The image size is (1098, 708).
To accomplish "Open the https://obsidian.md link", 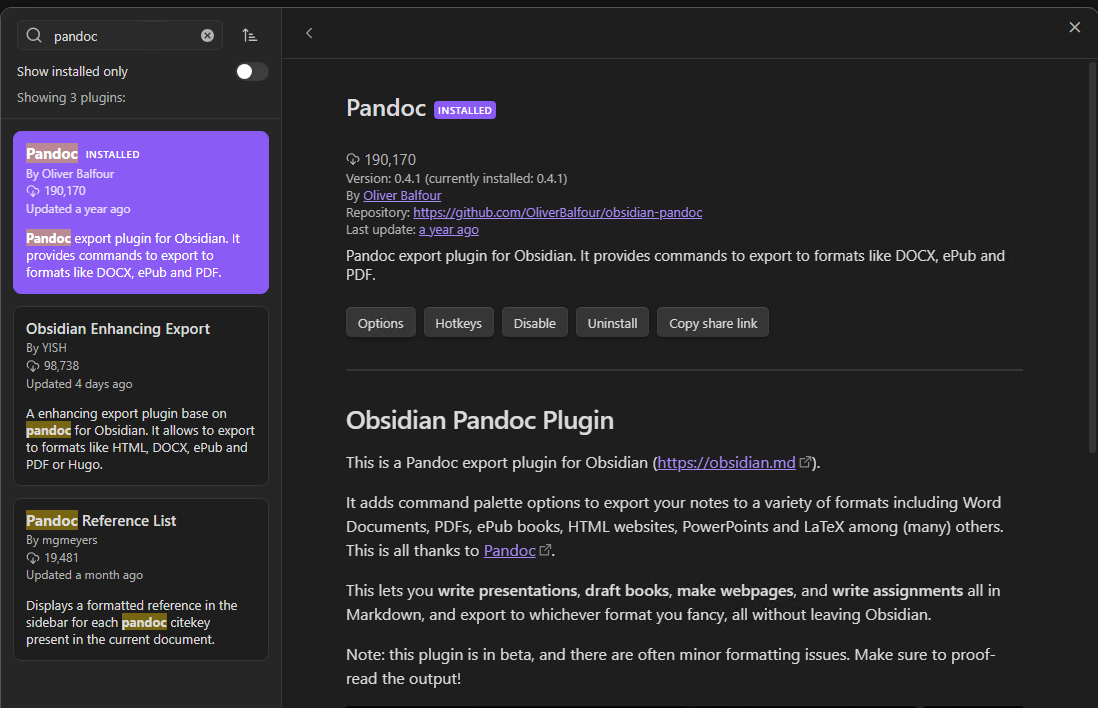I will tap(726, 462).
